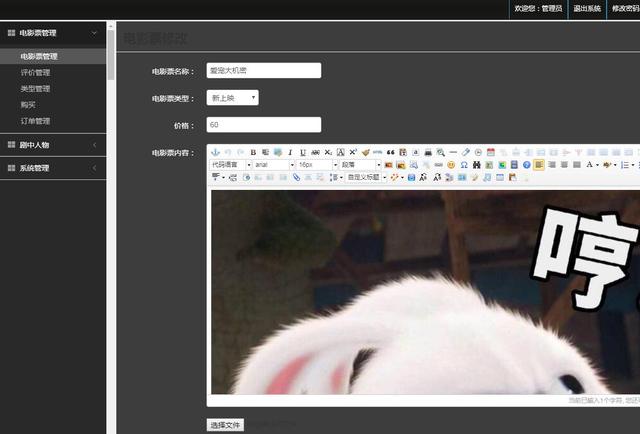
Task: Toggle underline formatting in the editor
Action: (302, 152)
